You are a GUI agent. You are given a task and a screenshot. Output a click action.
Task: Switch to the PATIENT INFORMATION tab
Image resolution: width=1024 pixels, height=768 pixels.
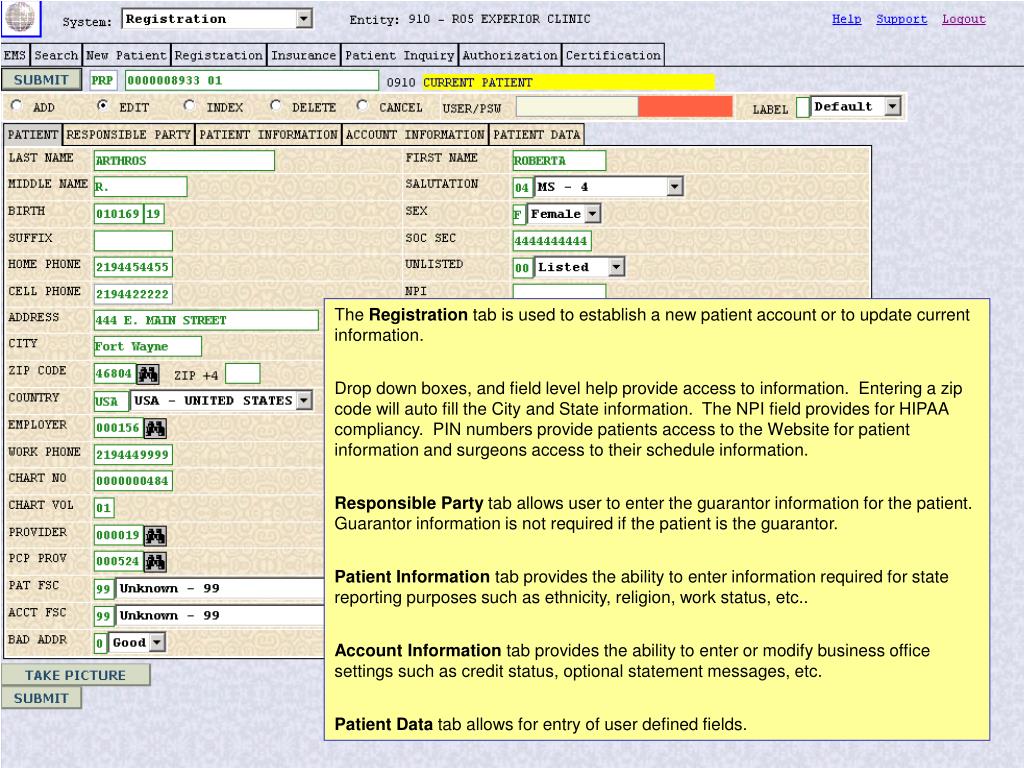pyautogui.click(x=268, y=135)
